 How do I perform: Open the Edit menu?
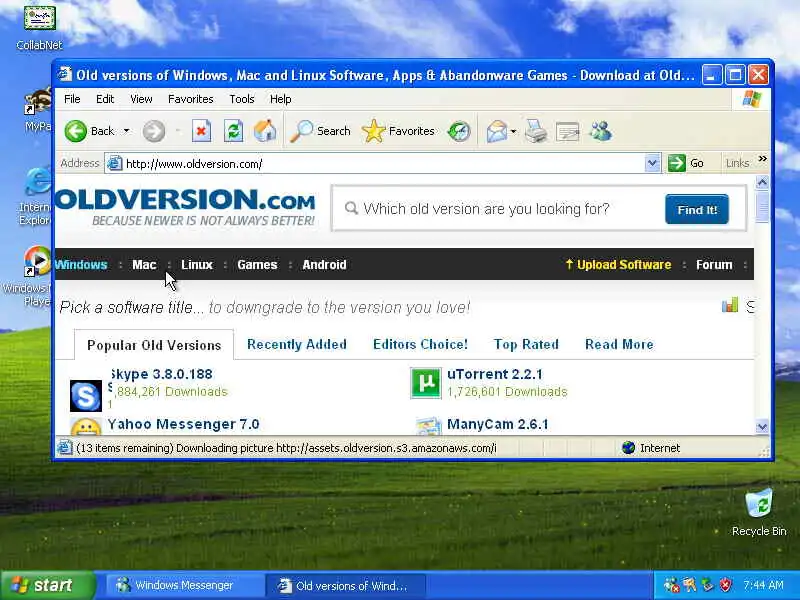pyautogui.click(x=105, y=99)
